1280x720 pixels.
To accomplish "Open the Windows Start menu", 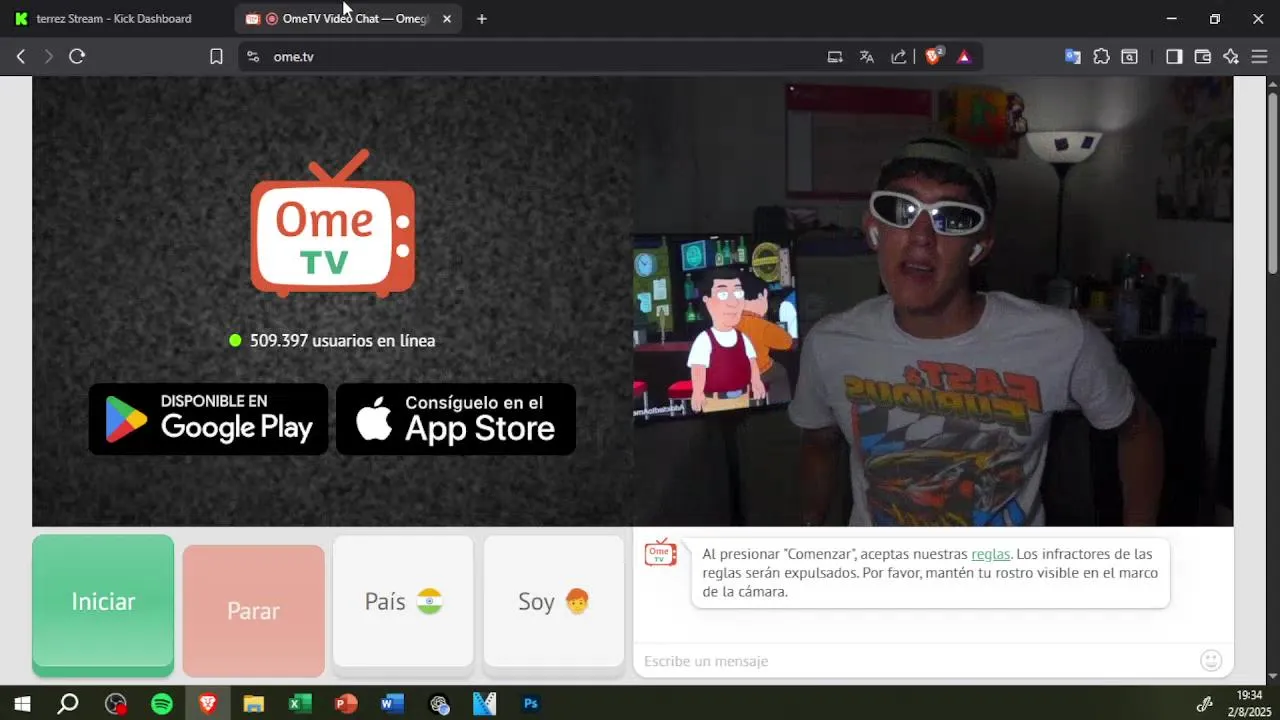I will tap(22, 704).
